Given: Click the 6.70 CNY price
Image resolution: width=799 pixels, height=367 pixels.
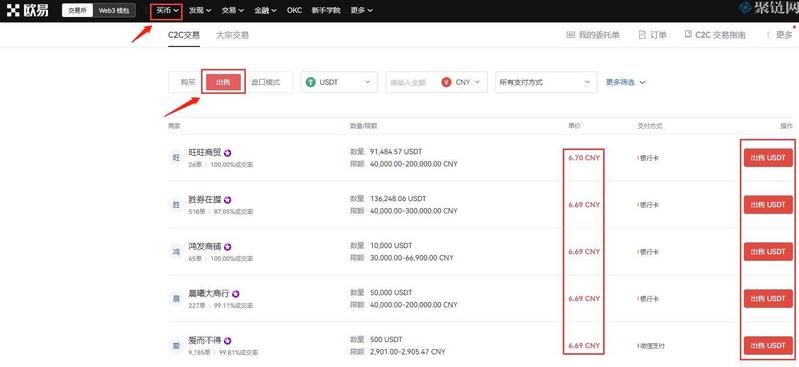Looking at the screenshot, I should pos(584,158).
